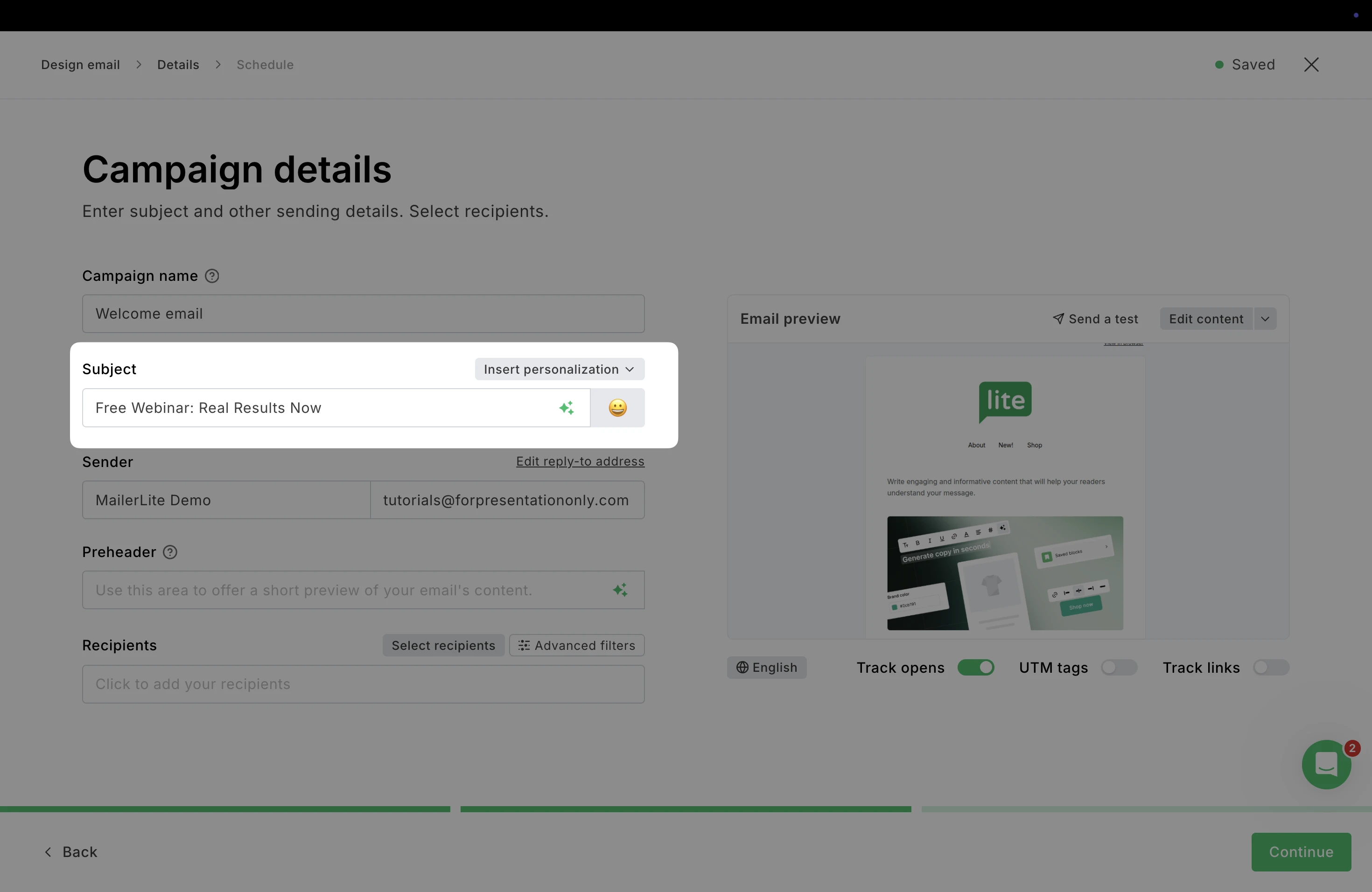
Task: Disable the Track opens toggle
Action: pyautogui.click(x=975, y=667)
